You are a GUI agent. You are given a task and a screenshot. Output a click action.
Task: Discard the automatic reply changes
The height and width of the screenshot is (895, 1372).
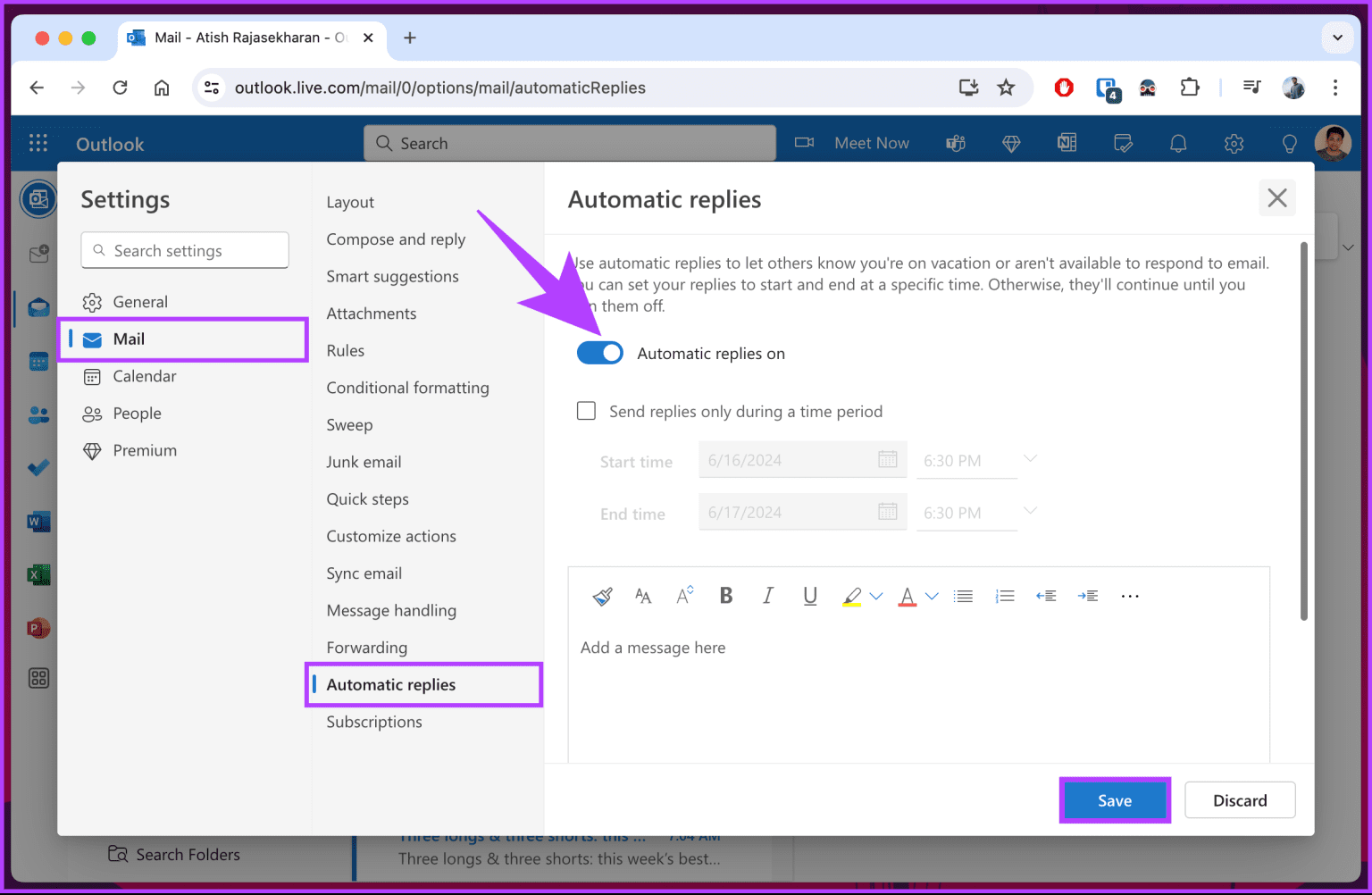1240,799
